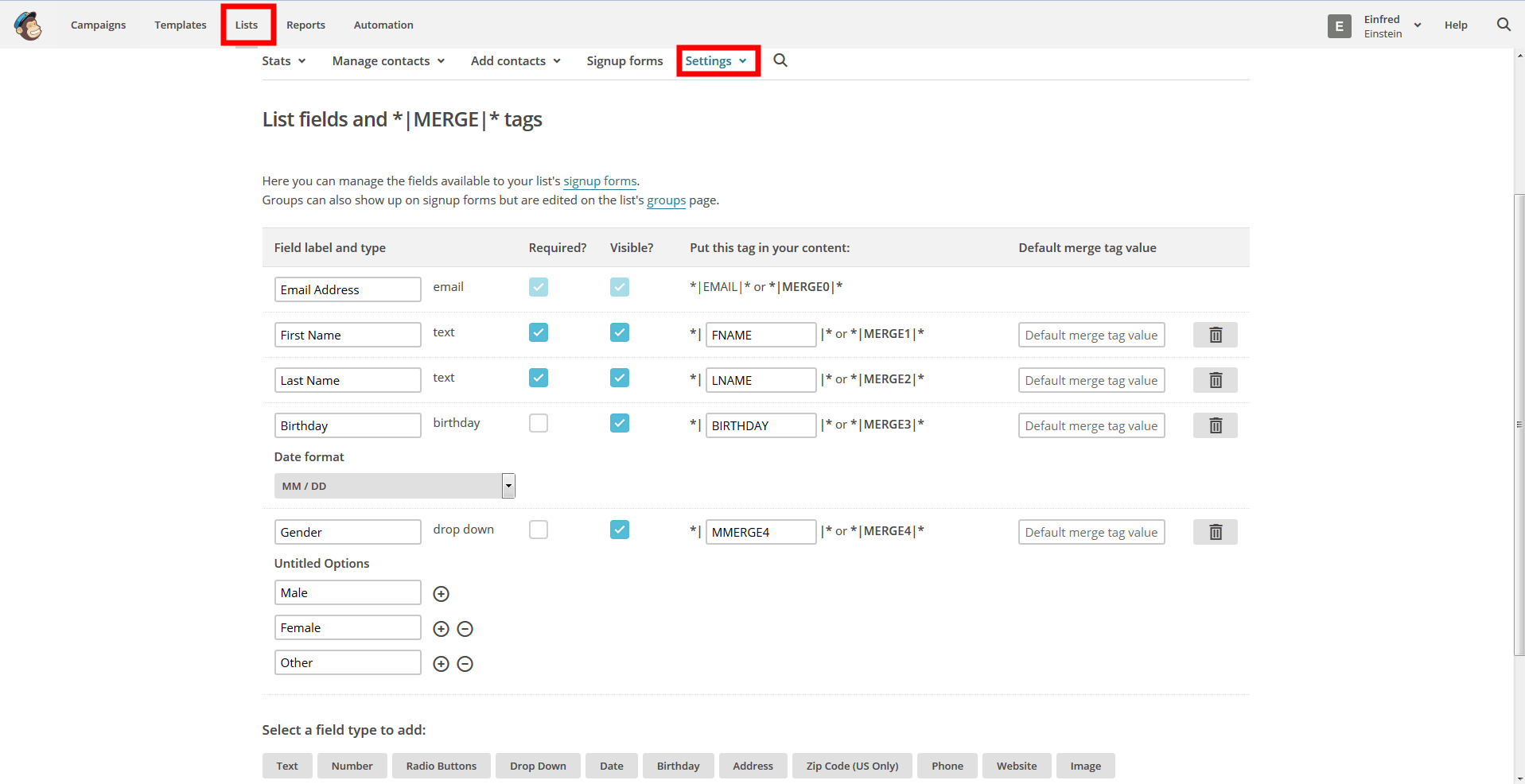Delete the Birthday field
1525x784 pixels.
click(x=1216, y=425)
